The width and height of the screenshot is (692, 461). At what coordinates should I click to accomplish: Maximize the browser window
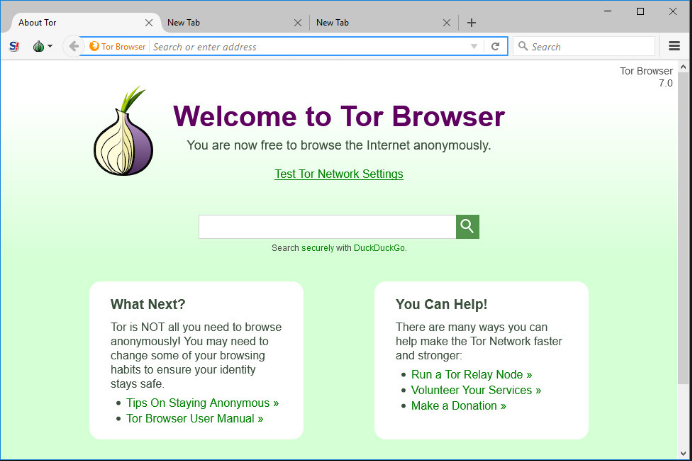click(640, 11)
